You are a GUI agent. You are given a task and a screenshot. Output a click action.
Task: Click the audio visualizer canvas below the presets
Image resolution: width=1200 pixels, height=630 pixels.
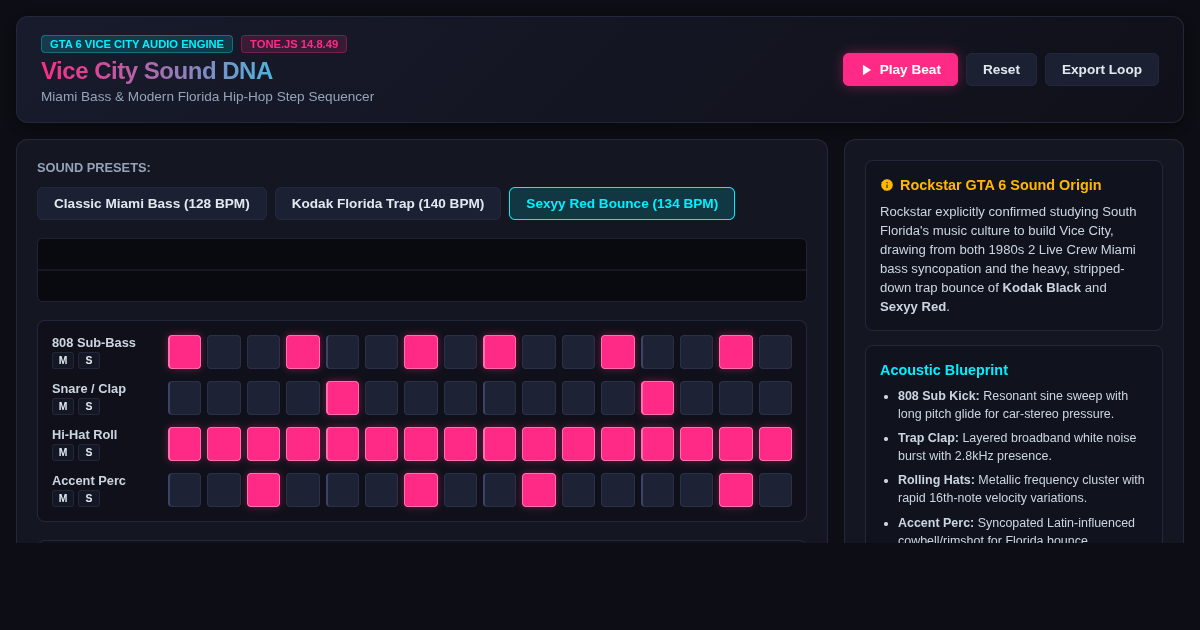[422, 270]
